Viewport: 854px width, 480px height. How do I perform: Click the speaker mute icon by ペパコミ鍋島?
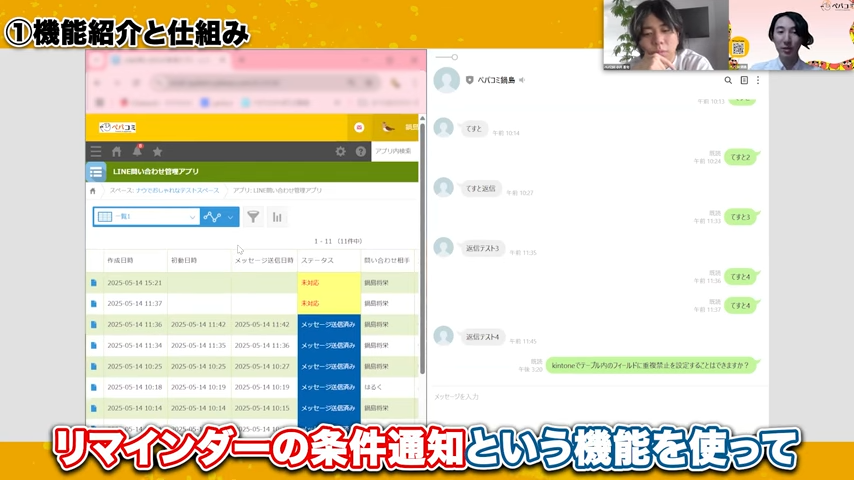coord(522,80)
